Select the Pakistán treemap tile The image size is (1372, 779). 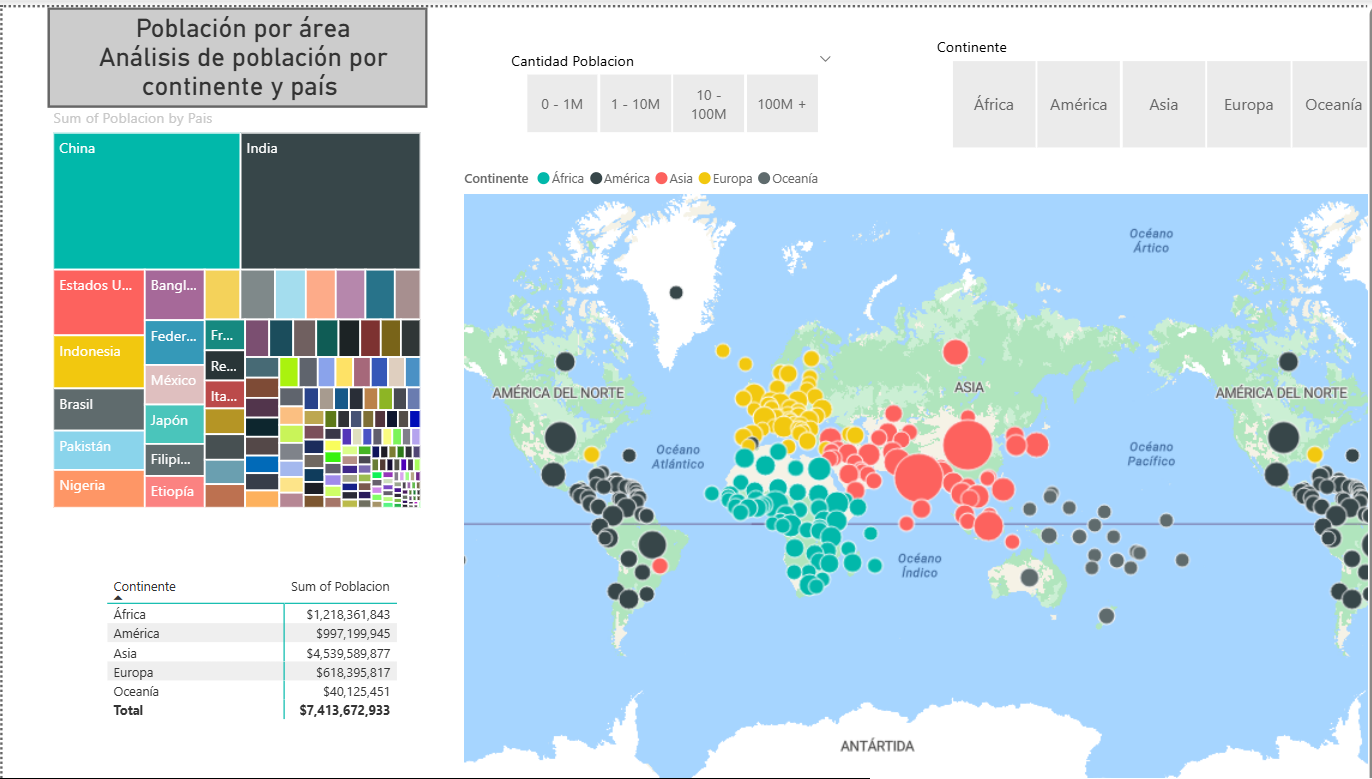pos(99,451)
